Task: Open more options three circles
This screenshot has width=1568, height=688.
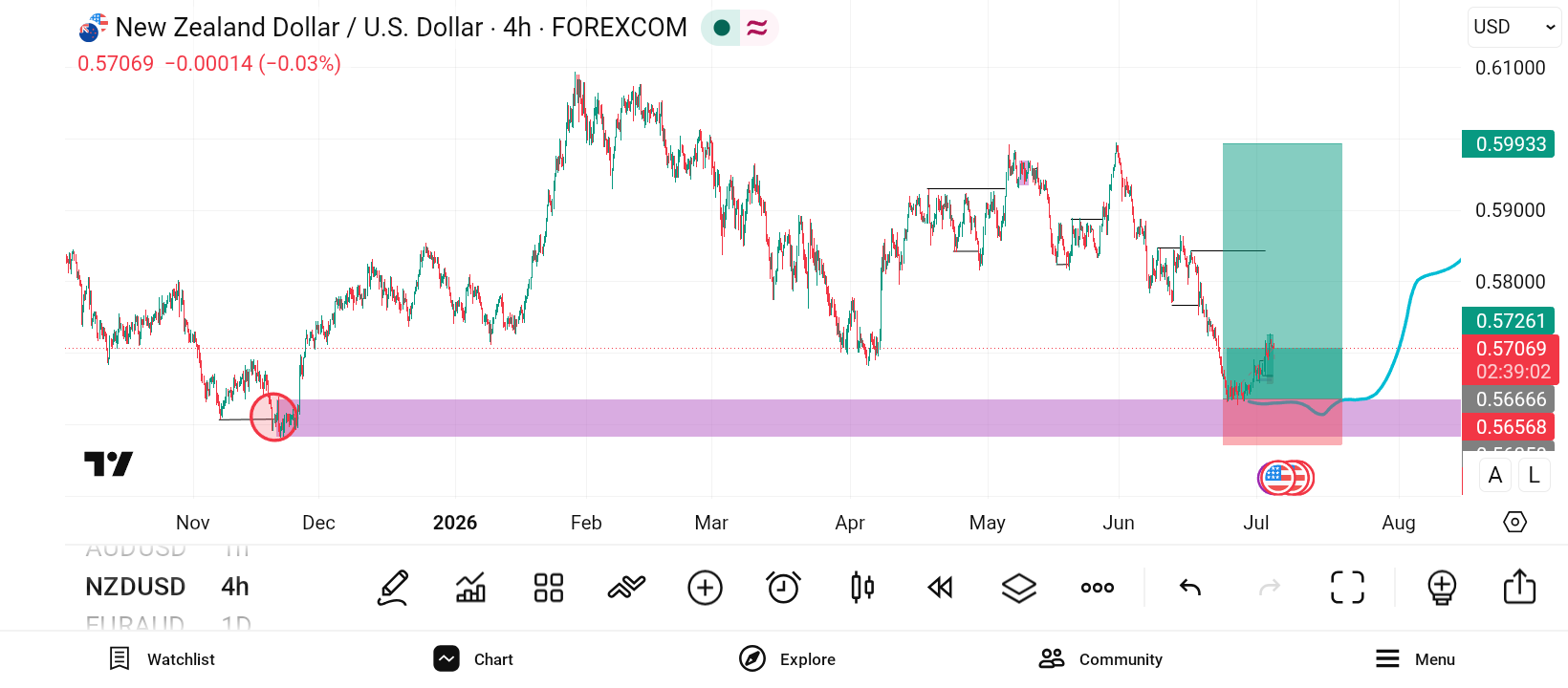Action: point(1098,588)
